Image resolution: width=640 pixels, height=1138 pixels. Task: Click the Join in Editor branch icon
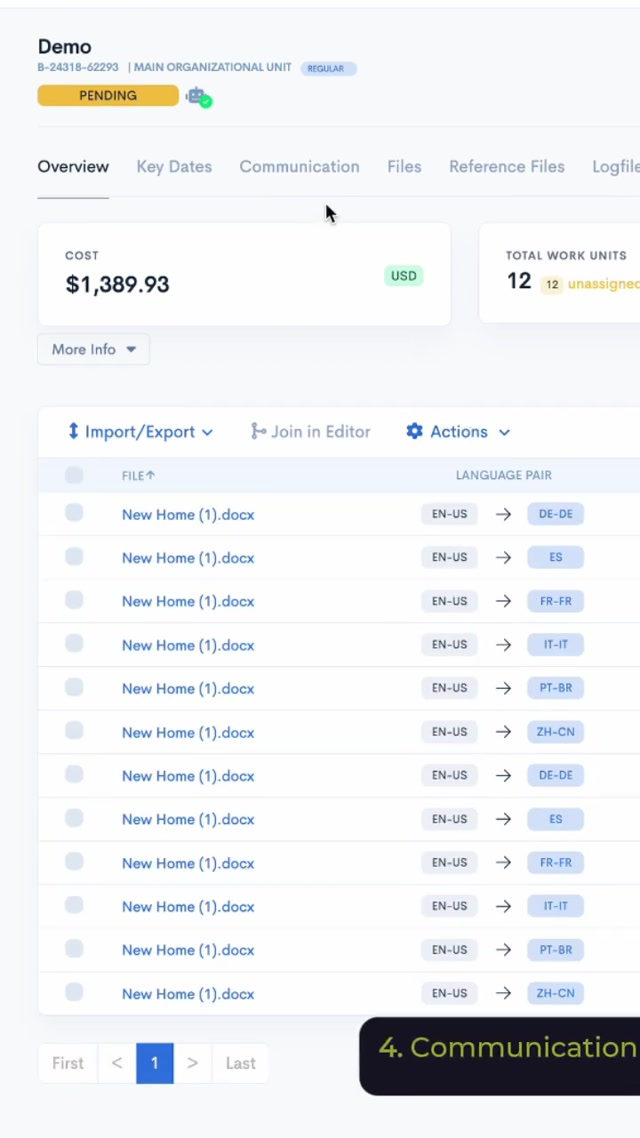[258, 431]
